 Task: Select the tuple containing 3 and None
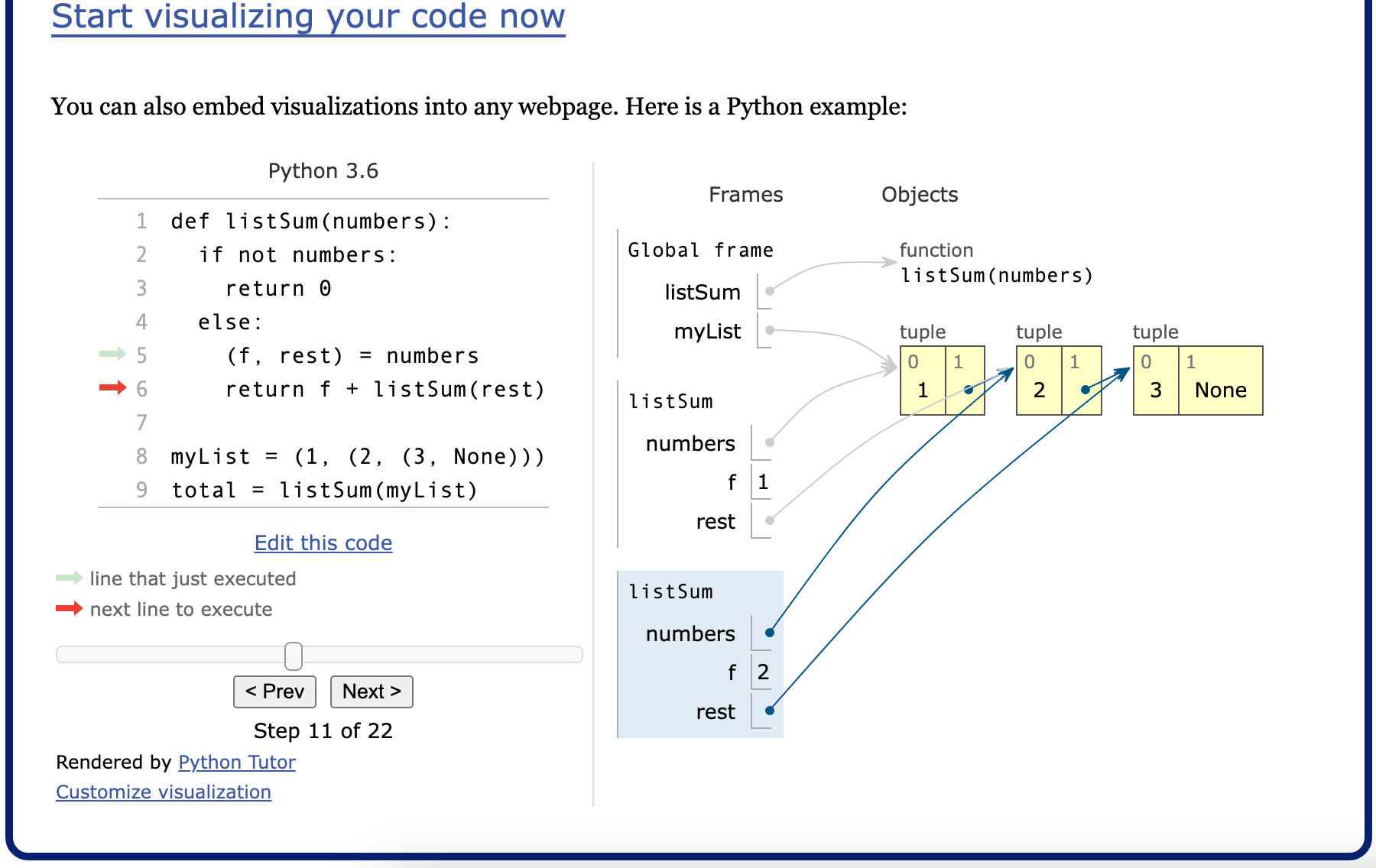coord(1196,381)
